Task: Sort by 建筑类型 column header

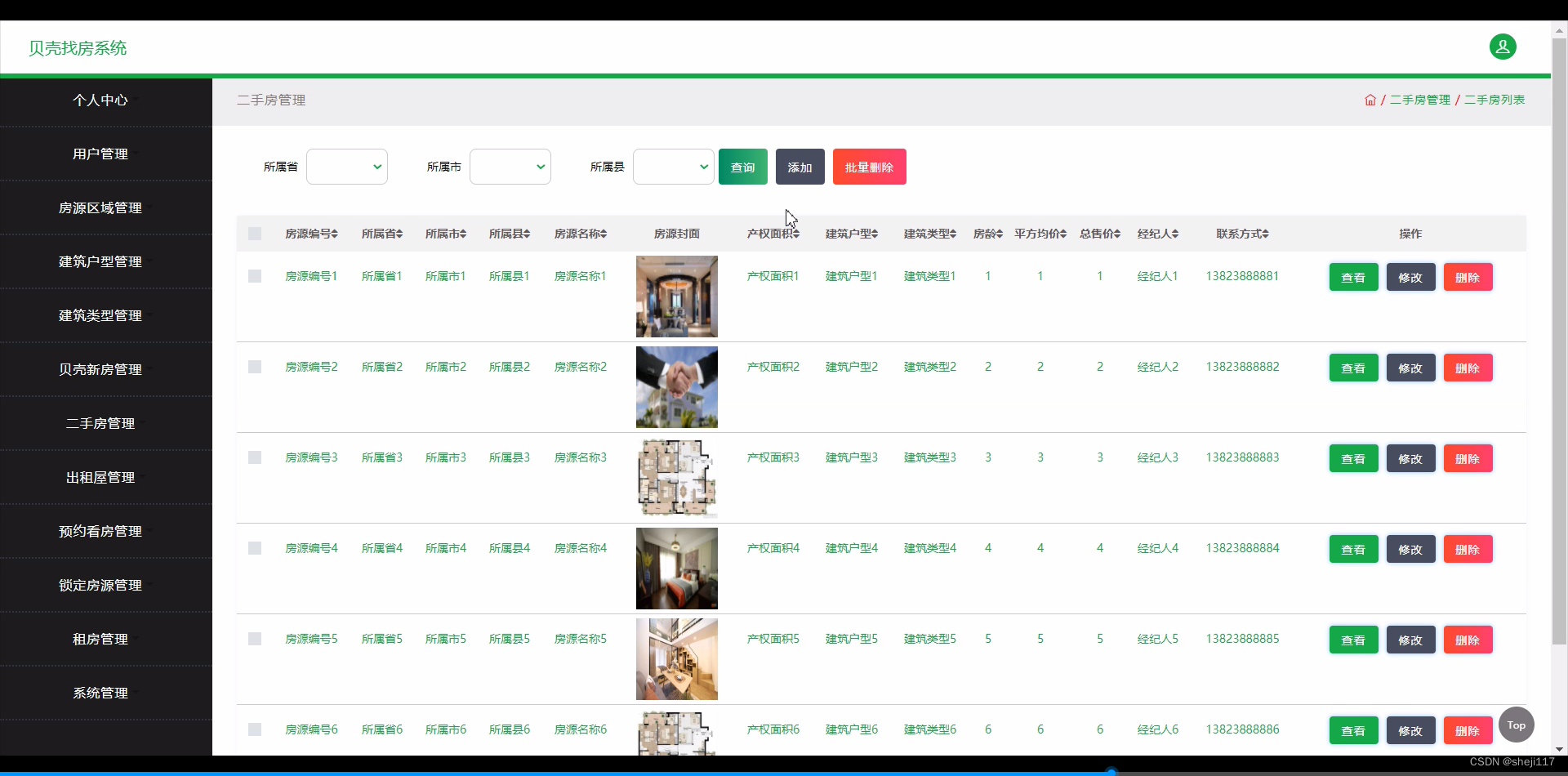Action: pos(930,234)
